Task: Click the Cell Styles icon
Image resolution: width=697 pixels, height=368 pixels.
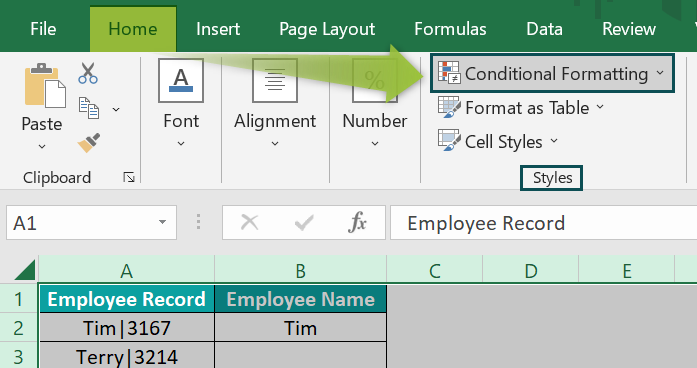Action: pos(449,141)
